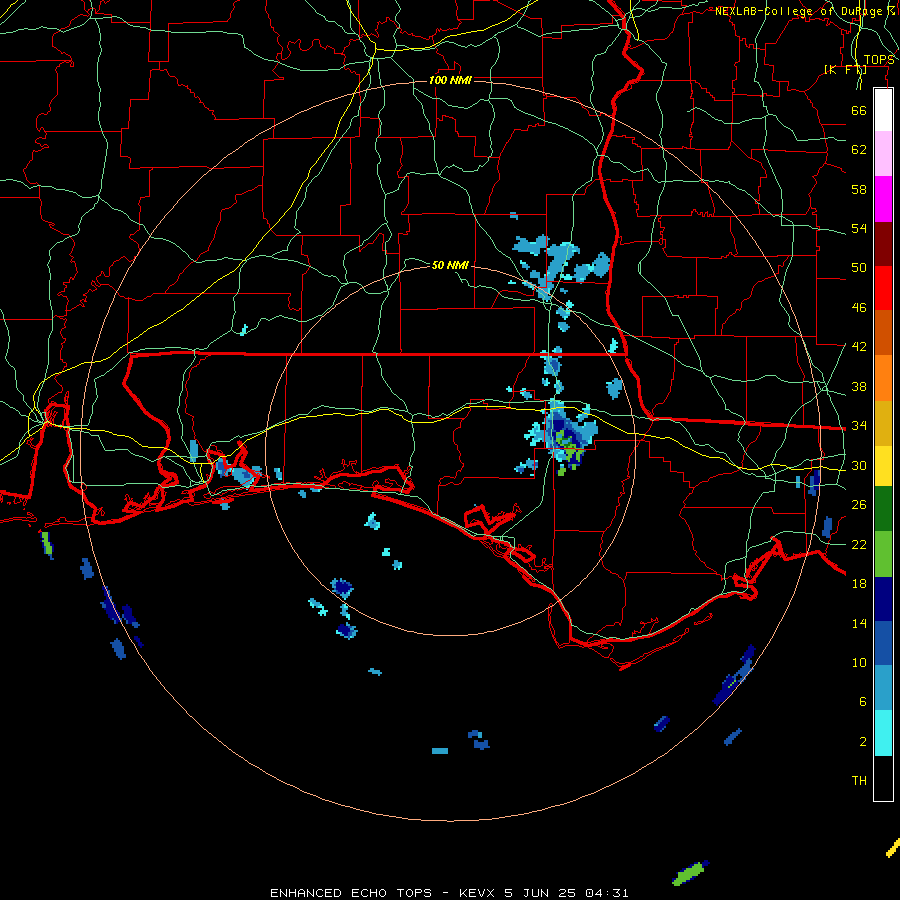The width and height of the screenshot is (900, 900).
Task: Click the K FT units label
Action: pyautogui.click(x=845, y=69)
